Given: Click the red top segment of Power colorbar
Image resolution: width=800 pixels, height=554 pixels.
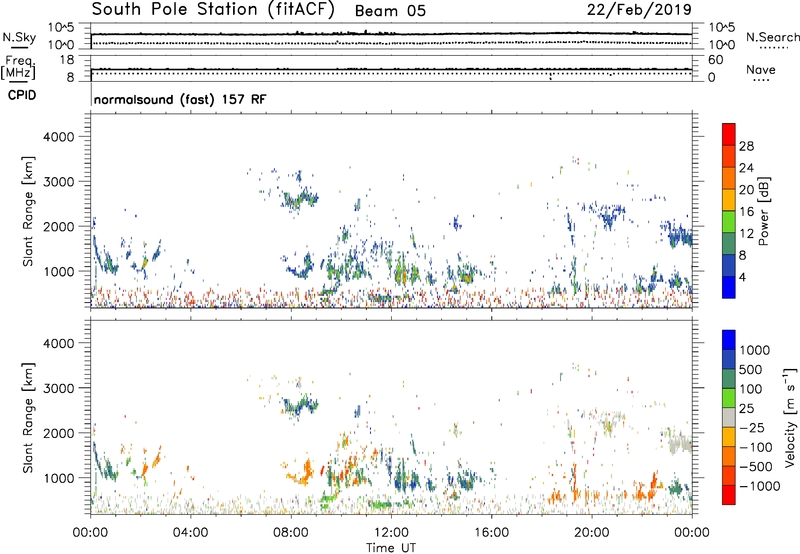Looking at the screenshot, I should [729, 134].
